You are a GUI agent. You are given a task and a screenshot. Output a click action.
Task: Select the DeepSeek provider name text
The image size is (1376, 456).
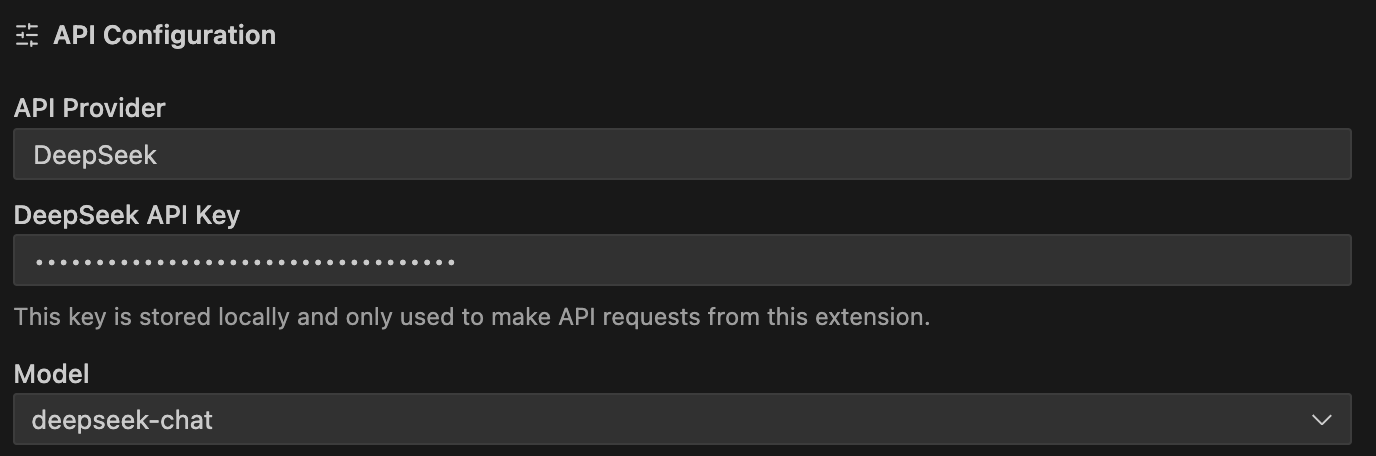(x=95, y=155)
